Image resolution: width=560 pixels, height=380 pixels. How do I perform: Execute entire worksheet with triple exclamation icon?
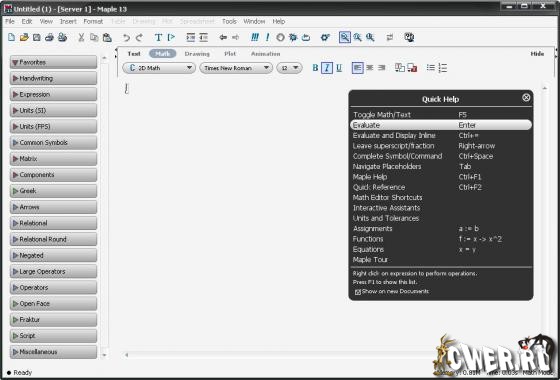tap(255, 37)
